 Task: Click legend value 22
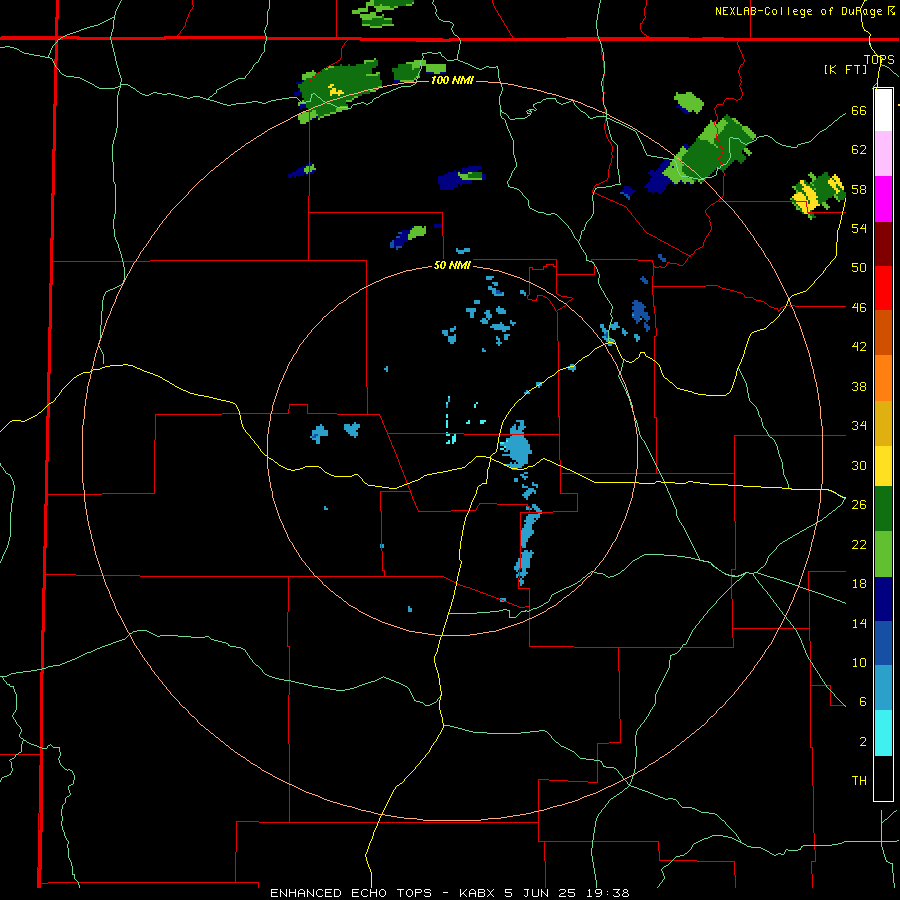pos(859,544)
